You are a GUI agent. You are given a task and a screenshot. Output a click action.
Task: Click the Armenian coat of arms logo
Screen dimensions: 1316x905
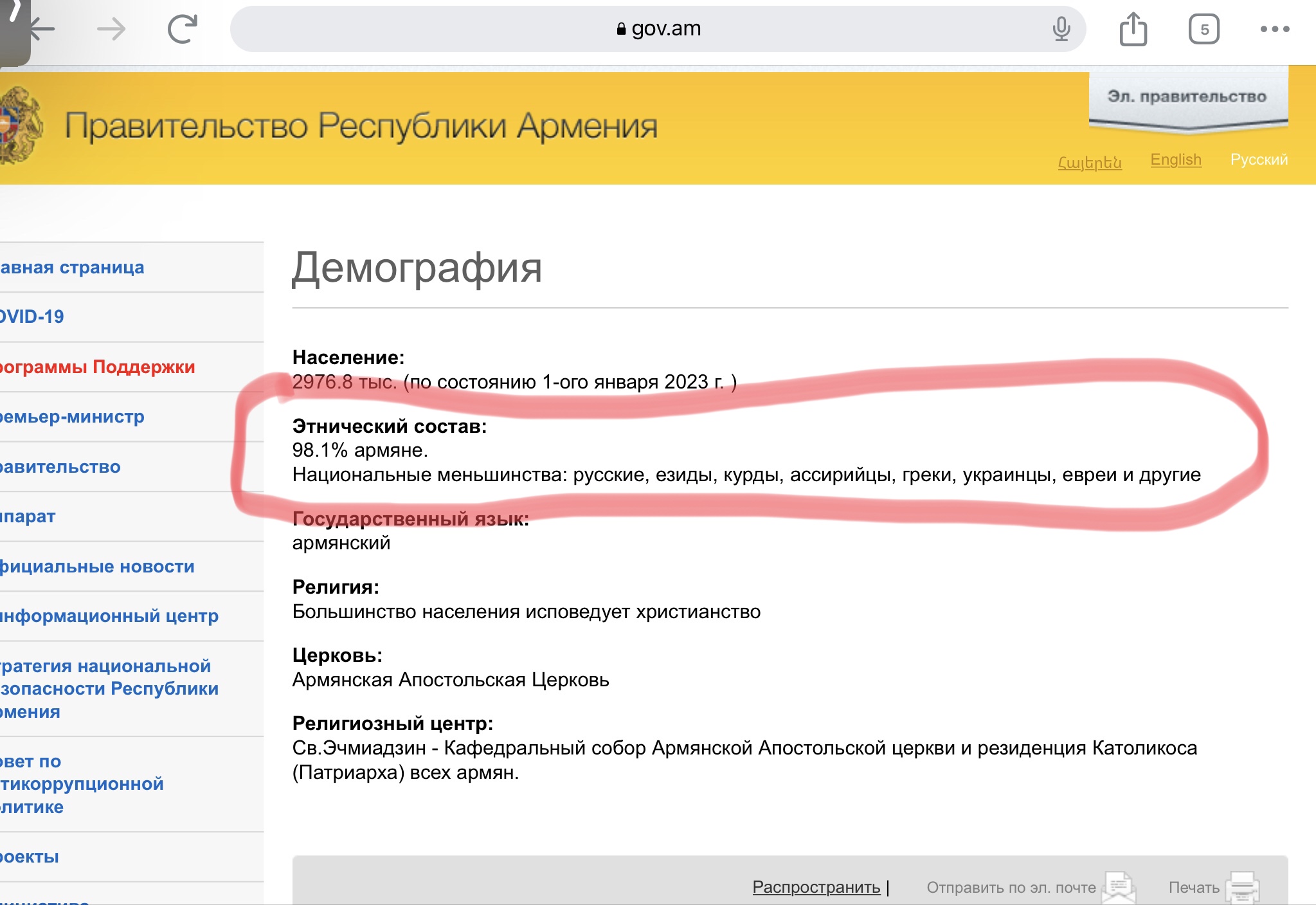point(21,125)
